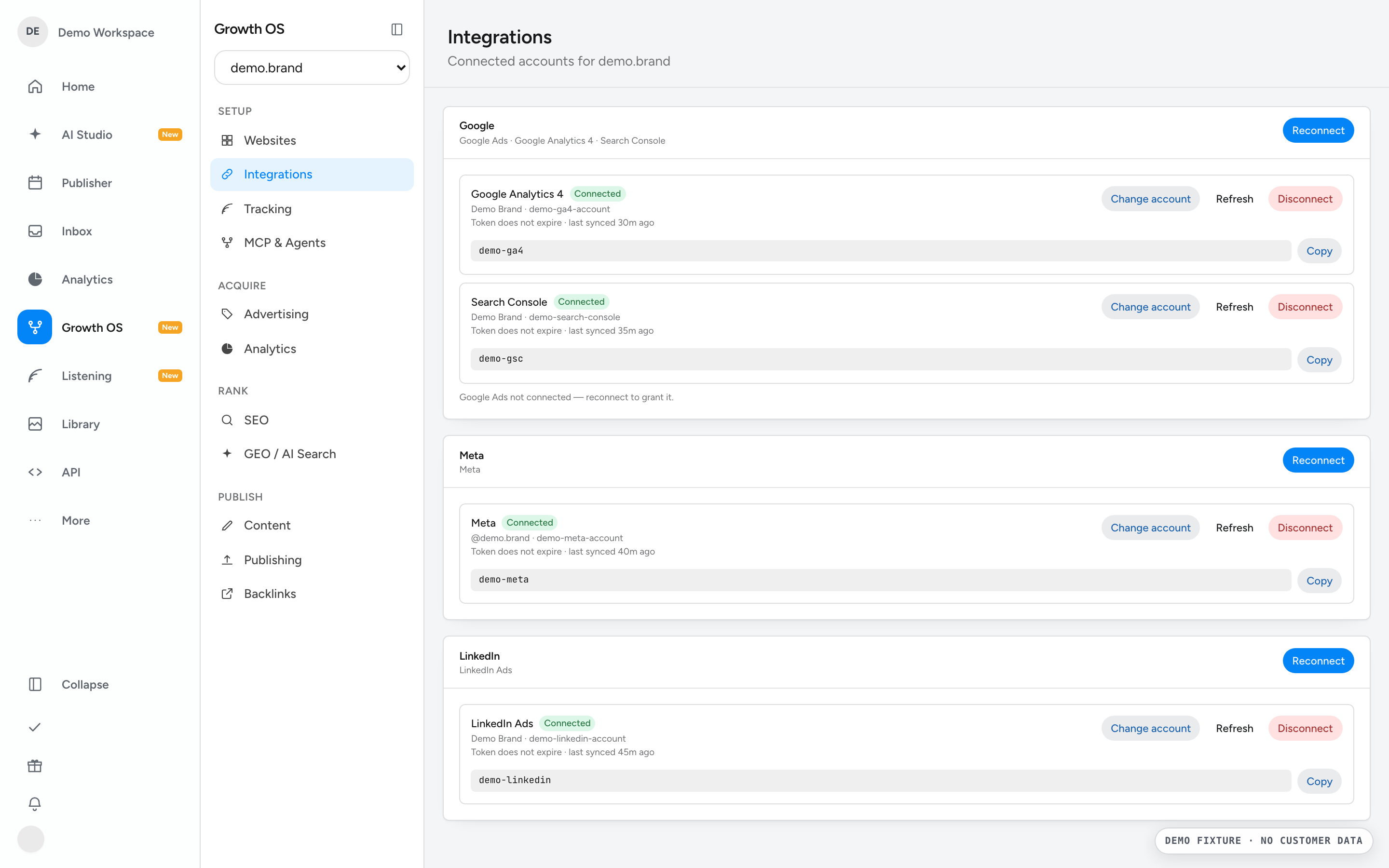Select Publishing in Publish section

(x=312, y=560)
